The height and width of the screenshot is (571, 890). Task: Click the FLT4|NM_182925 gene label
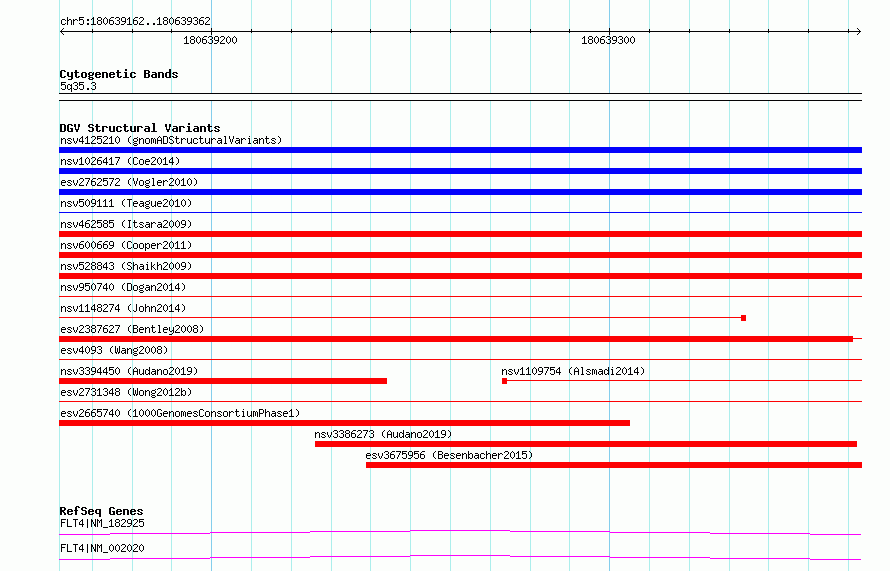coord(102,523)
